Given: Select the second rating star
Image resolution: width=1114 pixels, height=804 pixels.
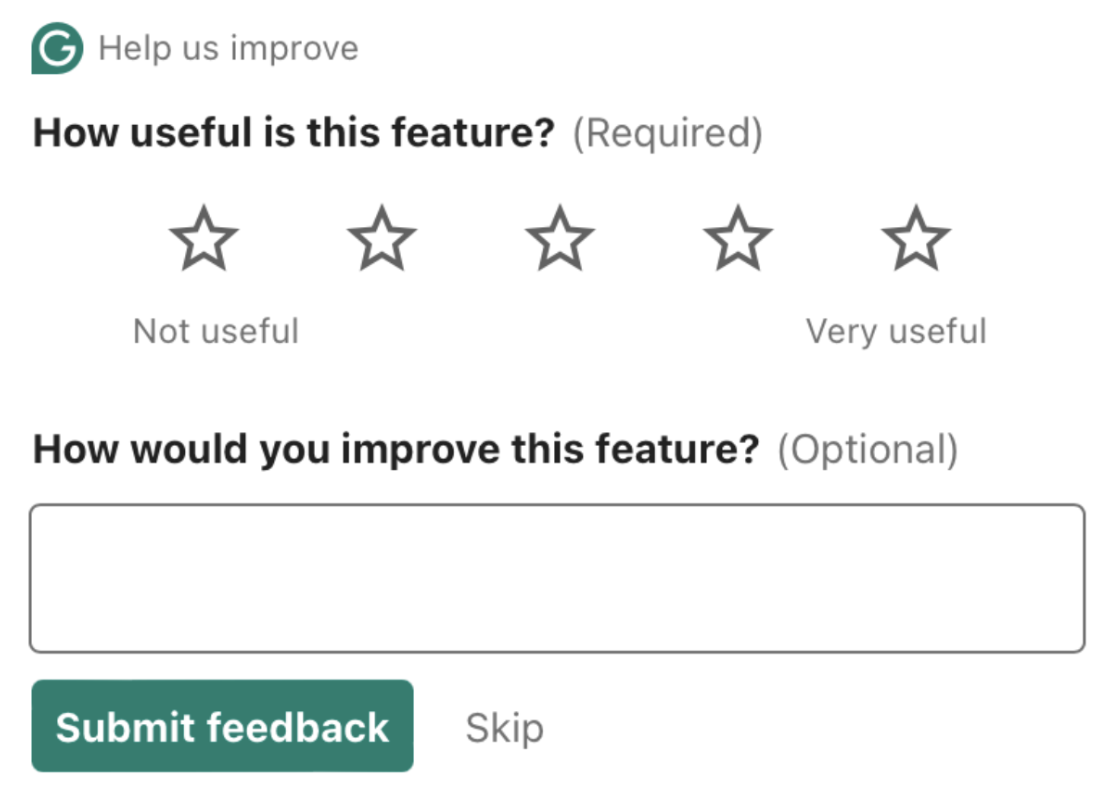Looking at the screenshot, I should (x=382, y=239).
